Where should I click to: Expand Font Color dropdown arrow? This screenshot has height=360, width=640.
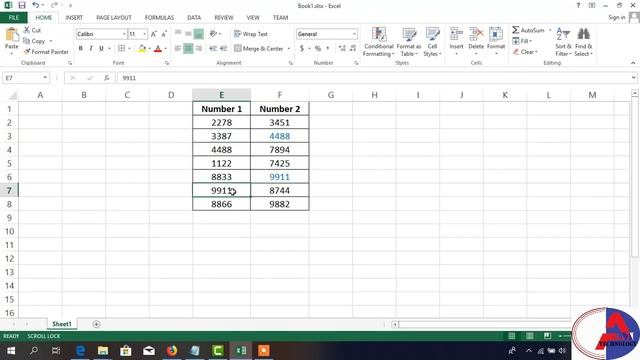point(166,48)
